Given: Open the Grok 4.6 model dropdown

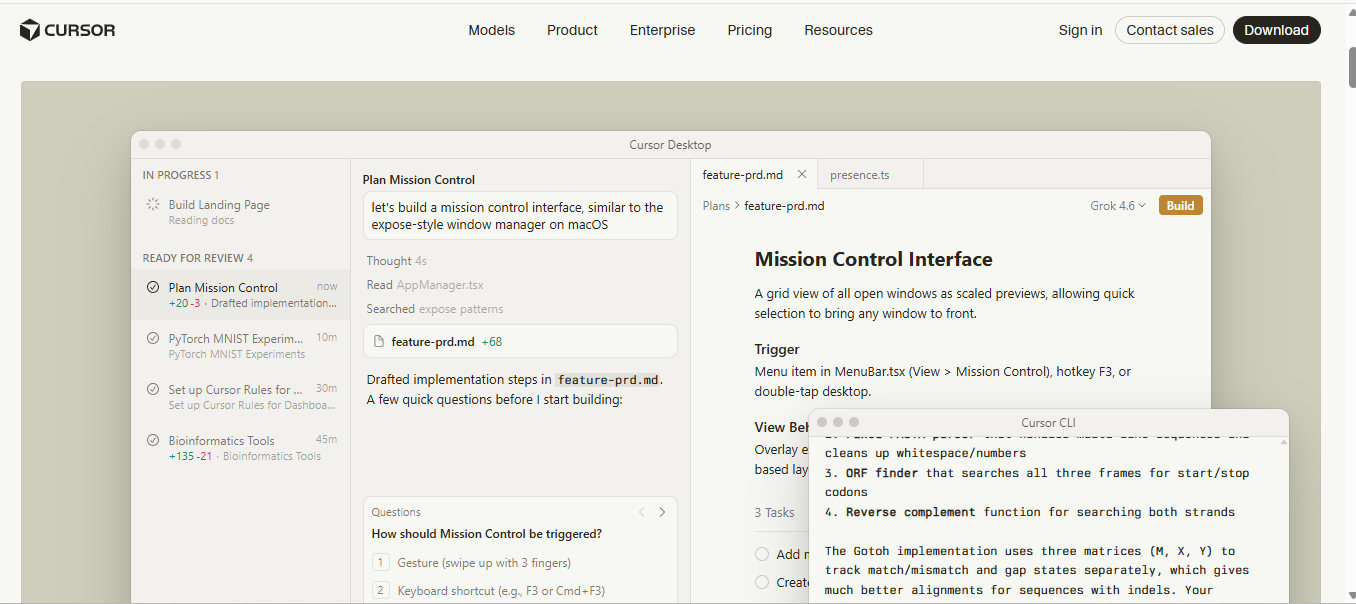Looking at the screenshot, I should pos(1118,205).
